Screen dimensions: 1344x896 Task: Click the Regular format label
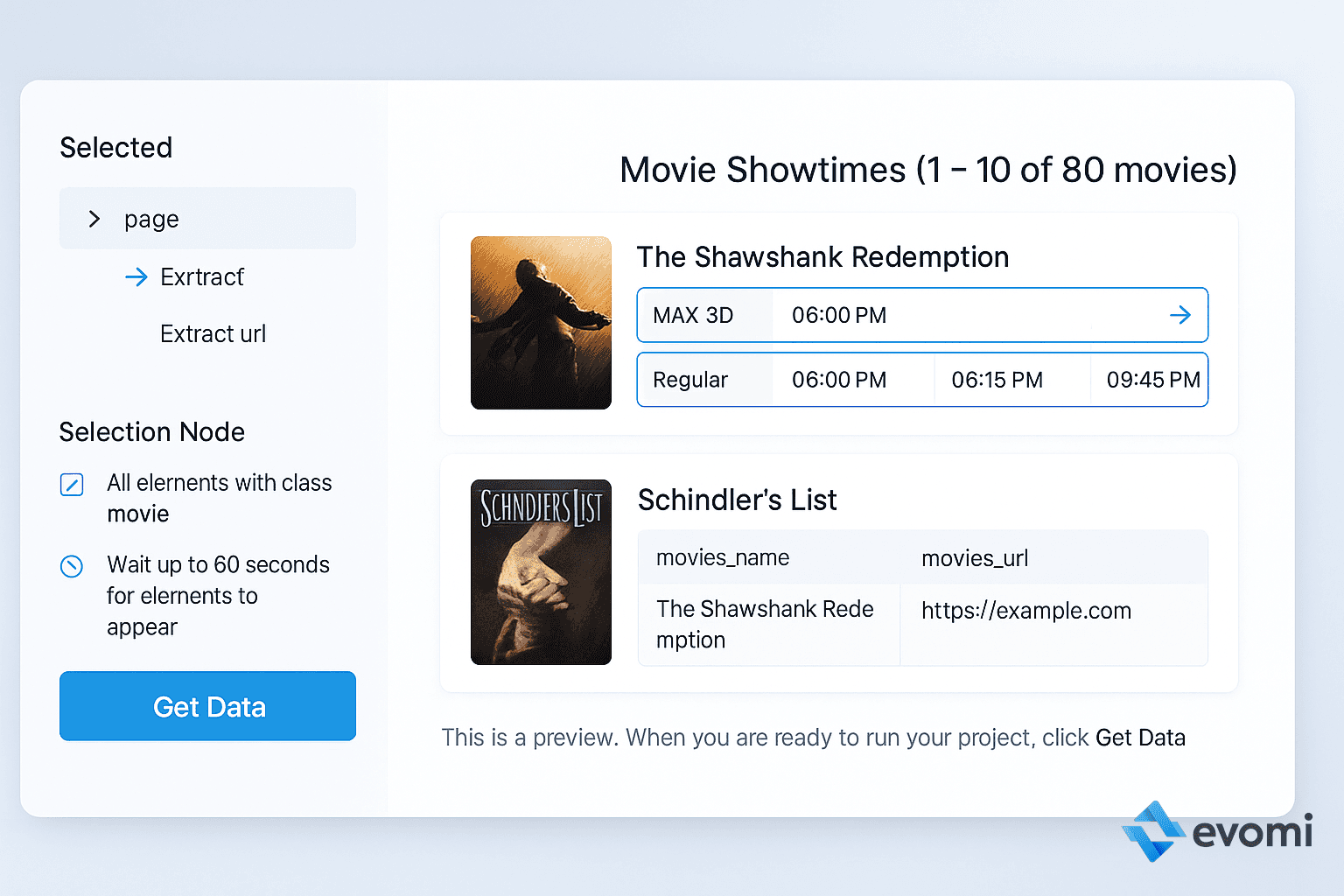point(690,380)
